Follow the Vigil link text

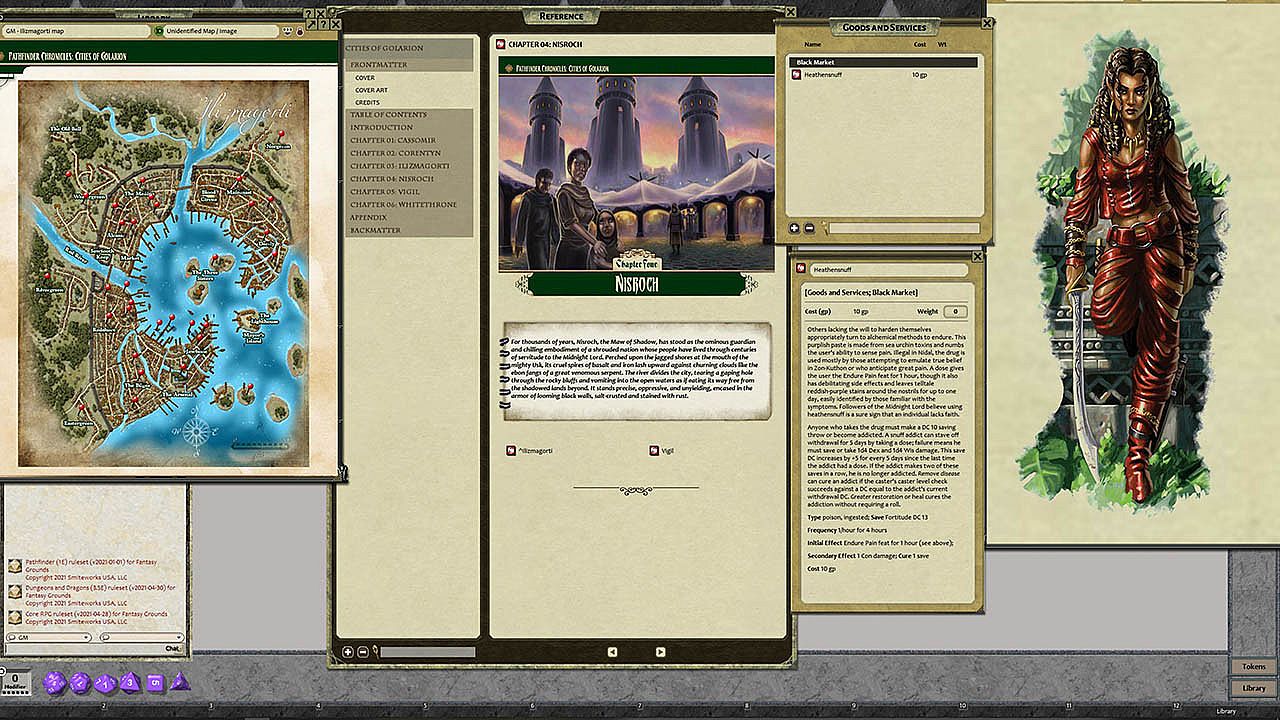coord(668,450)
